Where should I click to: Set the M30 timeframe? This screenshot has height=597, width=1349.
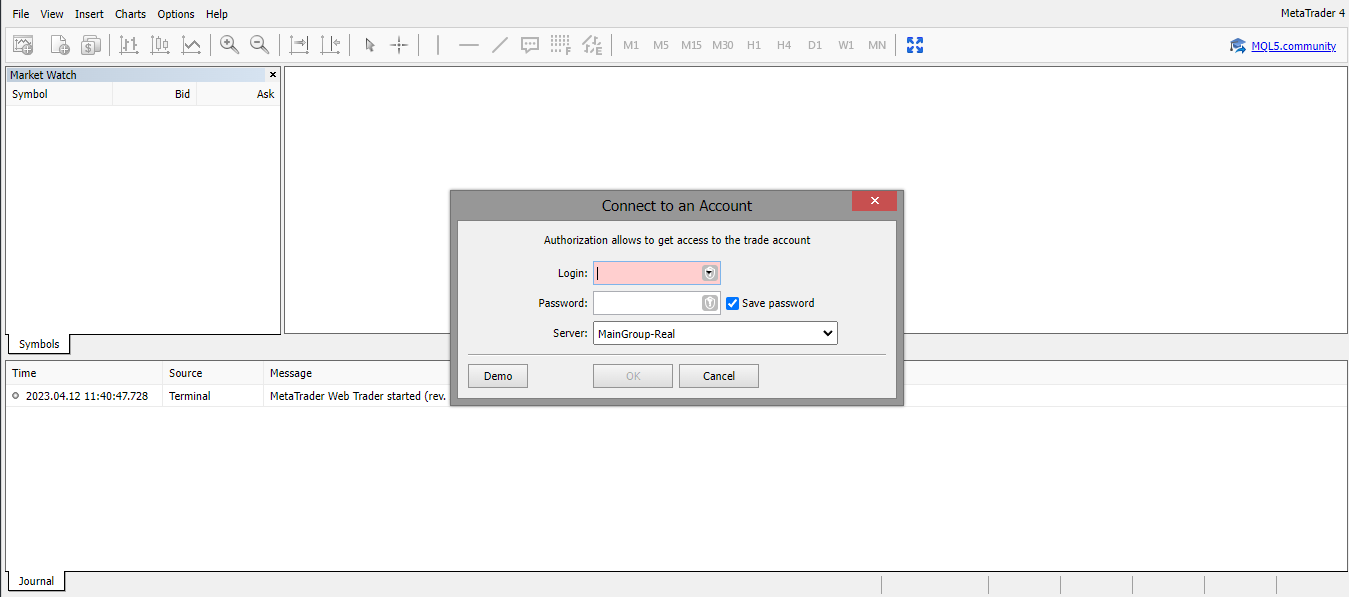coord(723,45)
